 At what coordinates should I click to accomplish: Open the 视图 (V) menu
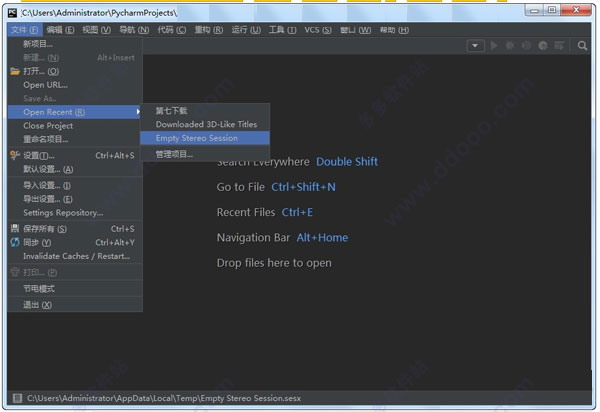[x=96, y=30]
